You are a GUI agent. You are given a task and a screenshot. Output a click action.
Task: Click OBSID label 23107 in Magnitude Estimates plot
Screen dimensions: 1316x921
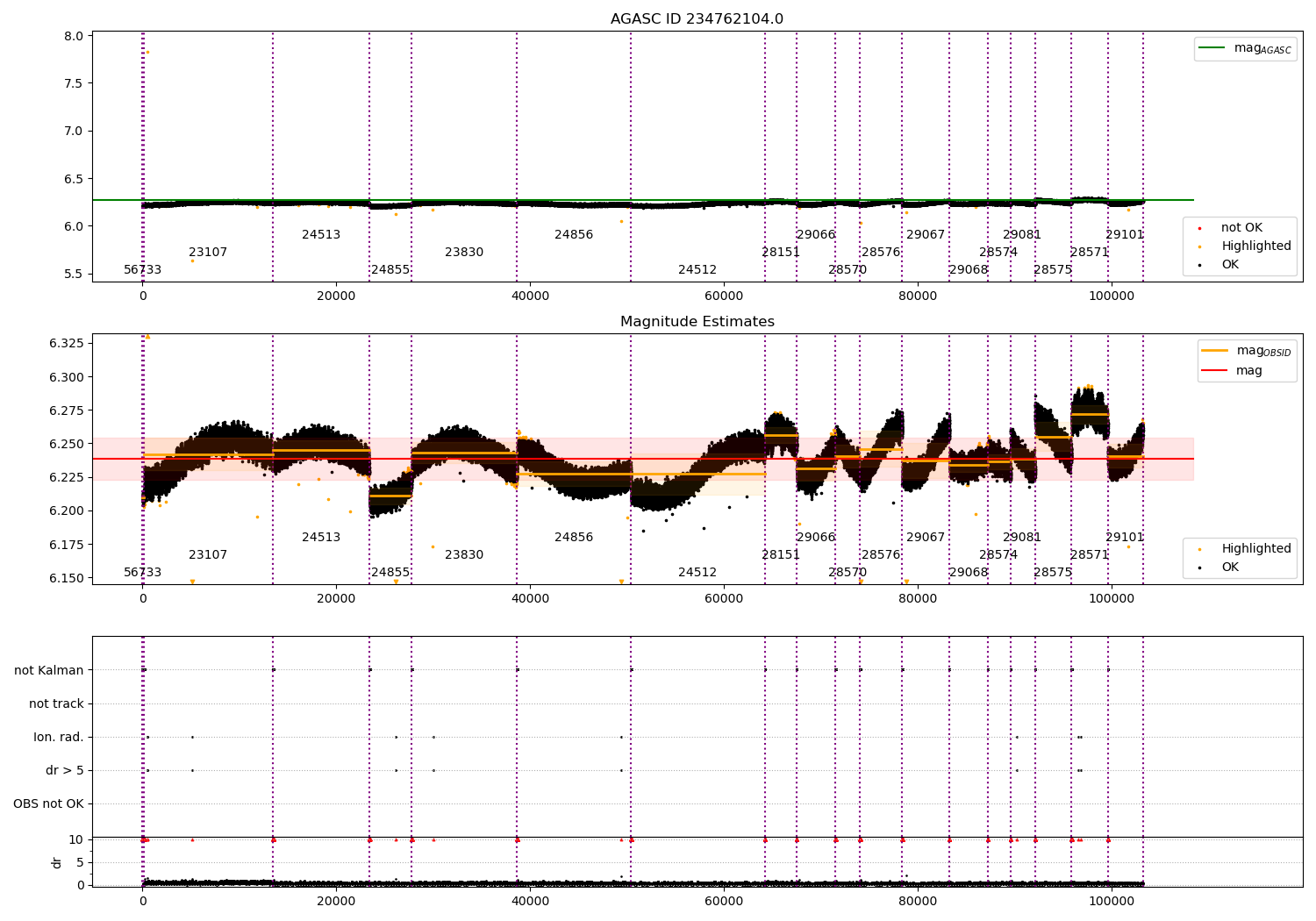208,555
